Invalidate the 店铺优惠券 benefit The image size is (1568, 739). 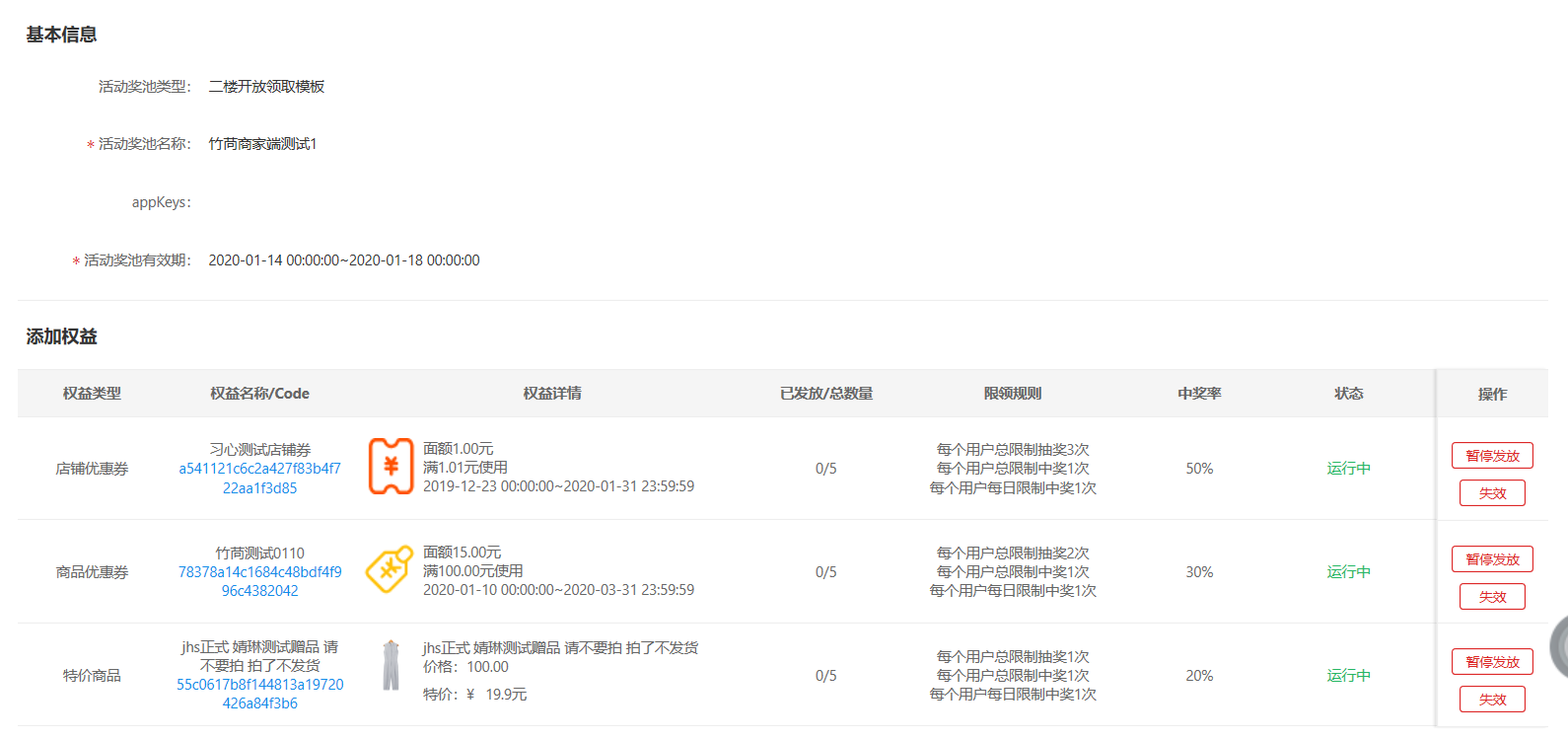(x=1492, y=493)
